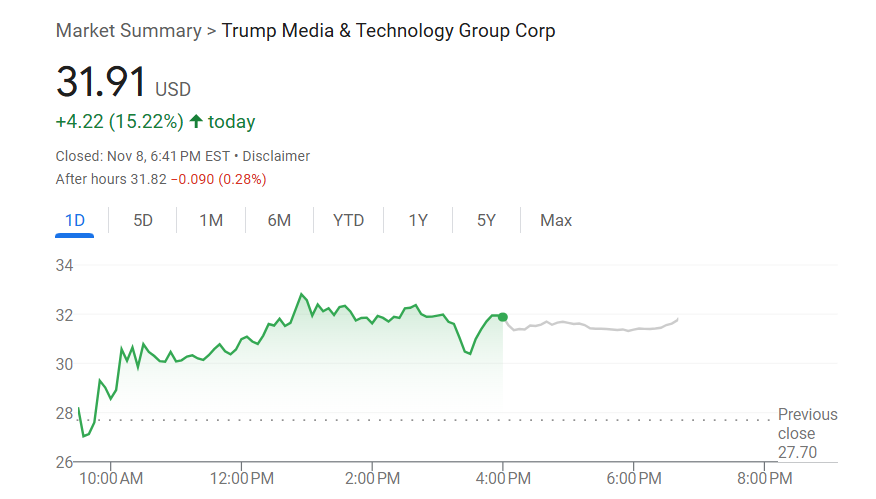
Task: Select the 1D chart range tab
Action: [75, 220]
